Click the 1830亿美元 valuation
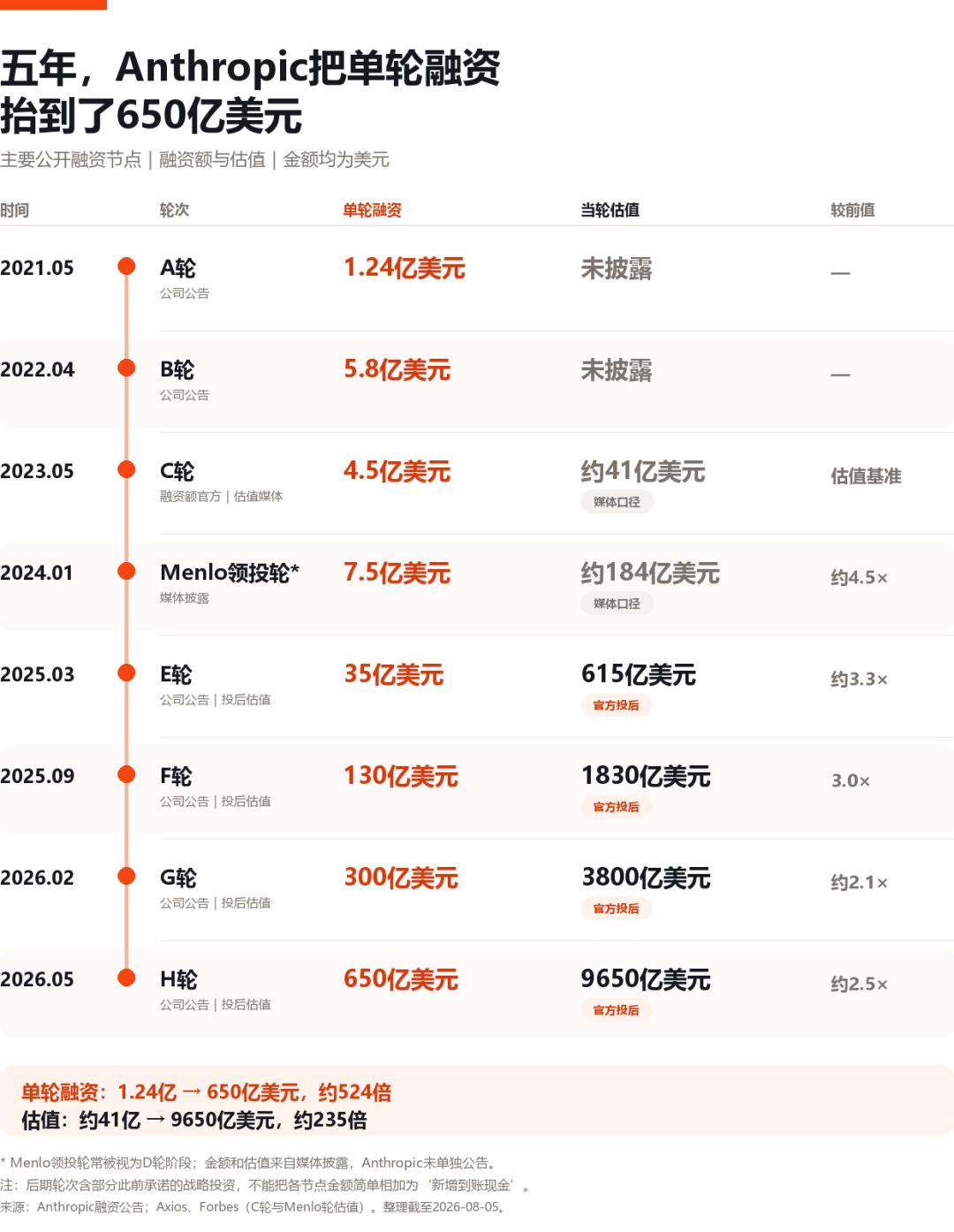 coord(646,776)
